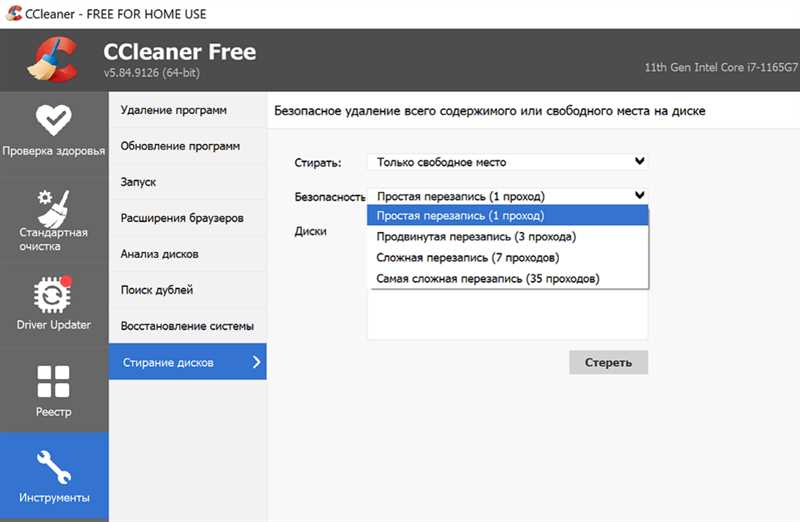800x522 pixels.
Task: Choose Сложная перезапись (7 проходов) option
Action: [508, 258]
